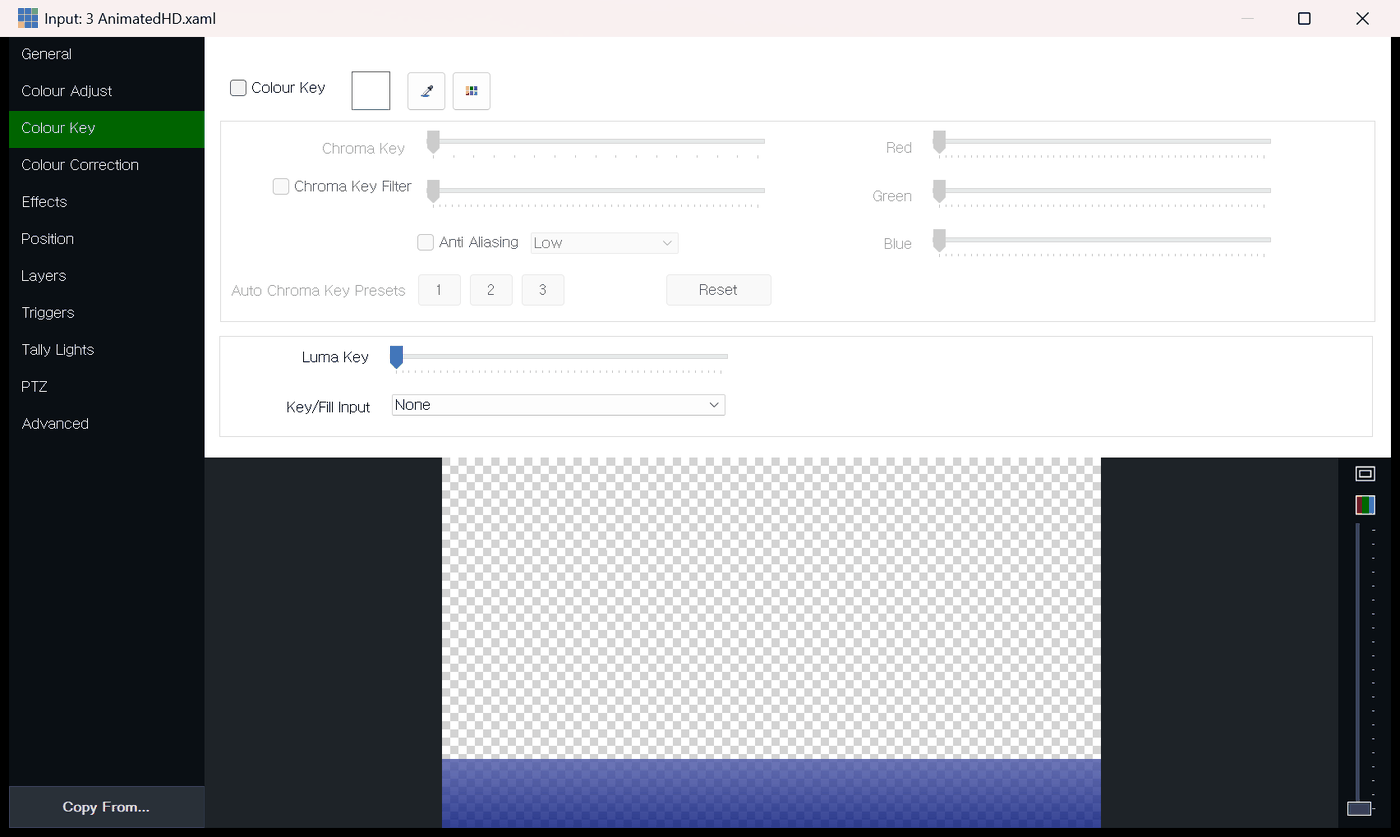The height and width of the screenshot is (837, 1400).
Task: Click the white key colour swatch
Action: (371, 91)
